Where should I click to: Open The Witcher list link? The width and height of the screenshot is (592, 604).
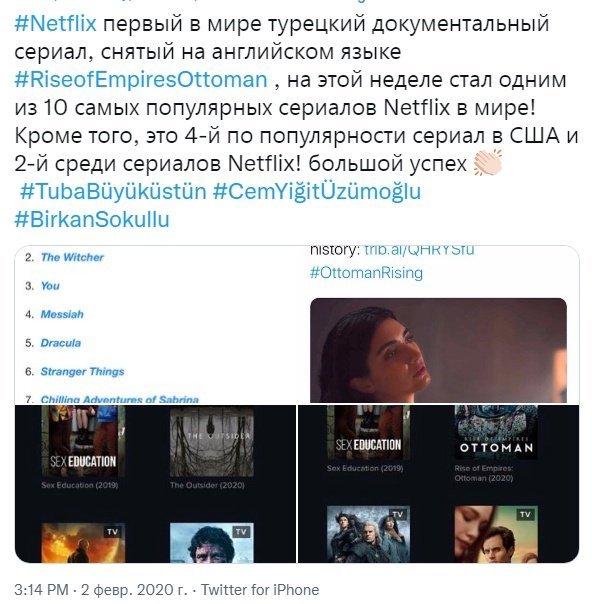pyautogui.click(x=72, y=257)
